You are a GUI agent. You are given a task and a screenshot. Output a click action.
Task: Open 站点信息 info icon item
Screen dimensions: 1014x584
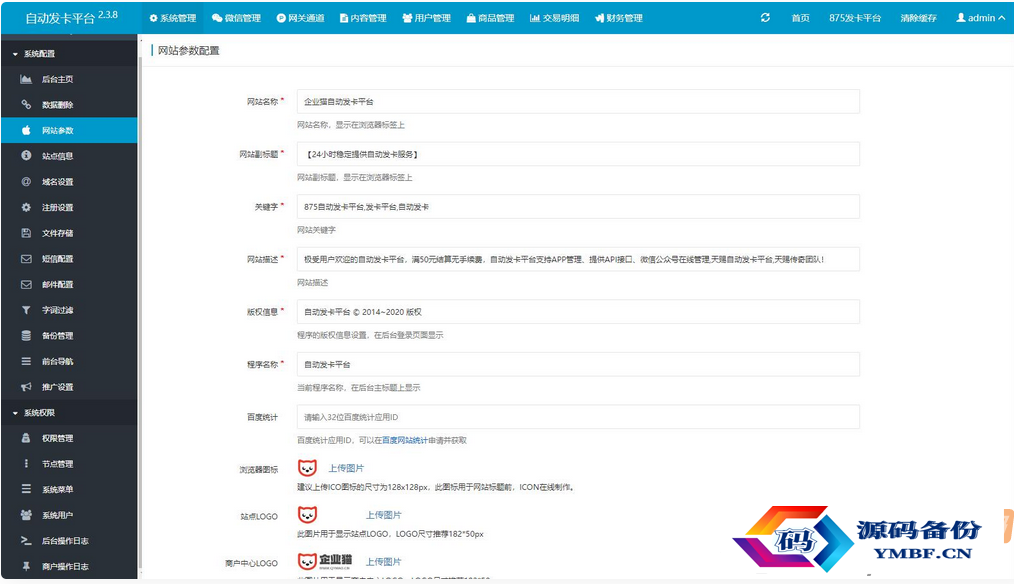pos(69,156)
